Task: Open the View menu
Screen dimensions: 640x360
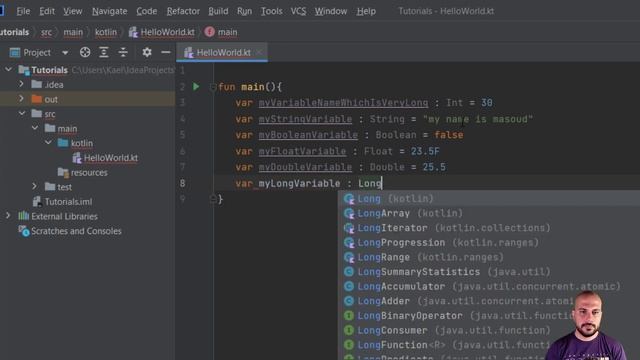Action: point(73,11)
